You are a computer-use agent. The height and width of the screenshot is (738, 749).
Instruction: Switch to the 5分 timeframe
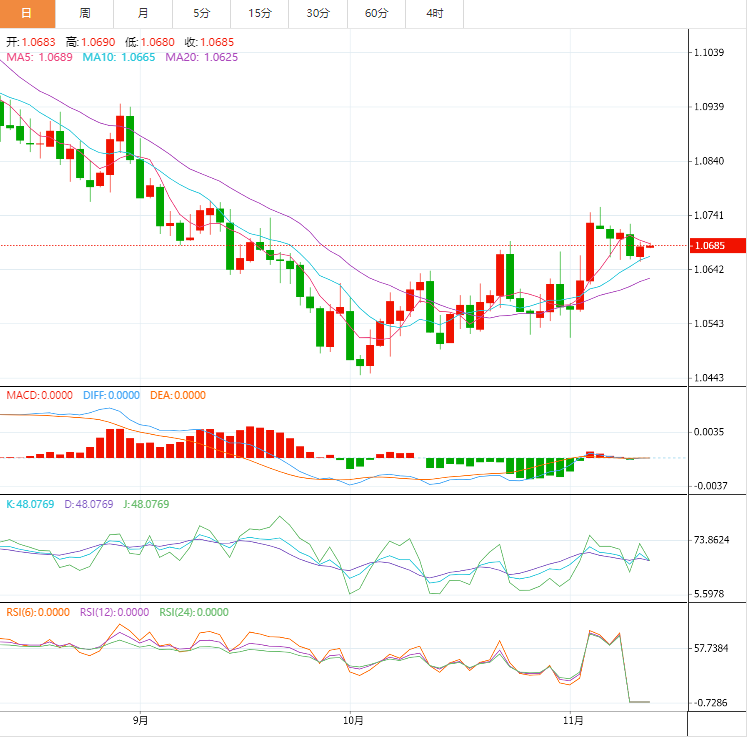tap(202, 13)
